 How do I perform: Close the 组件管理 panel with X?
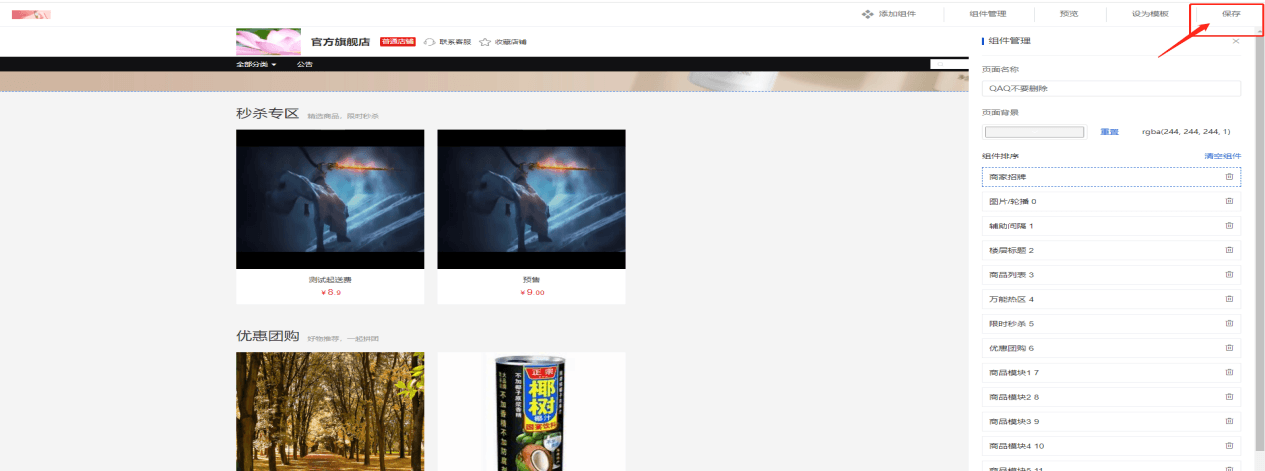tap(1235, 41)
